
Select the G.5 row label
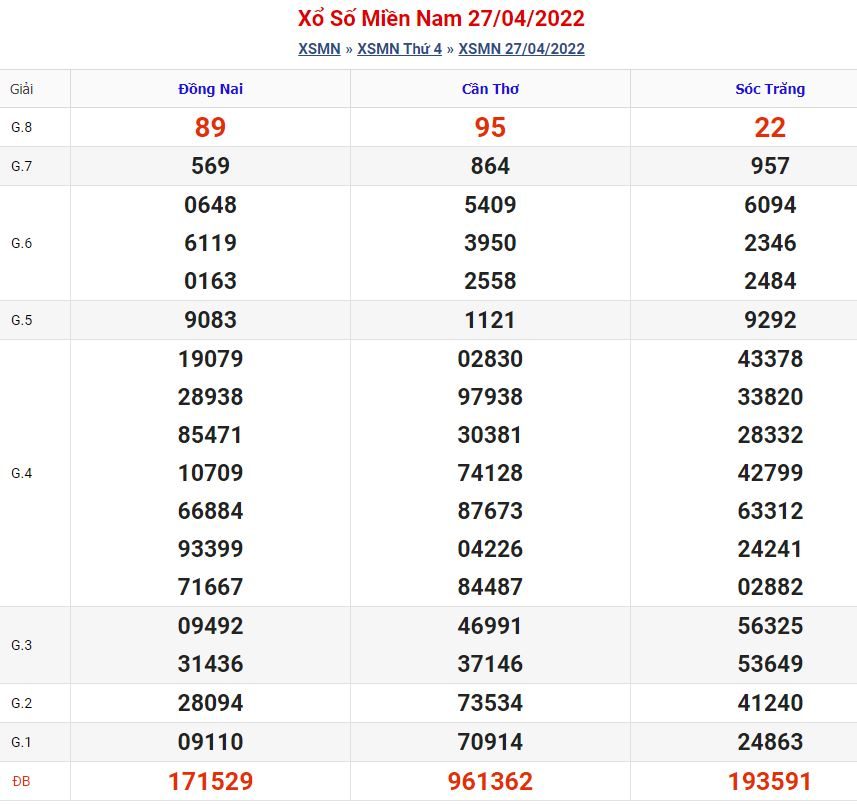21,320
